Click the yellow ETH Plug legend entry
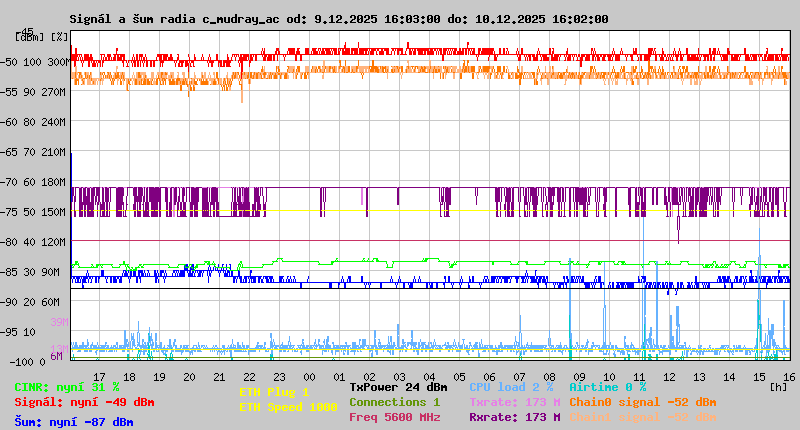The width and height of the screenshot is (800, 430). [274, 392]
